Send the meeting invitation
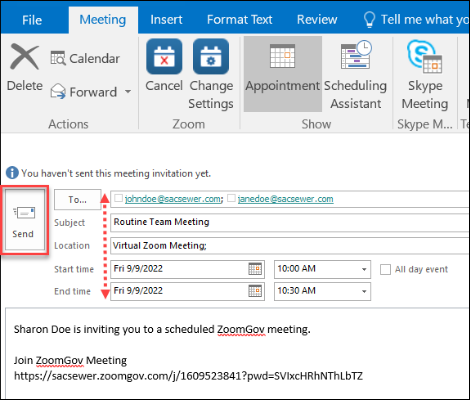Screen dimensions: 470x400 coord(25,220)
